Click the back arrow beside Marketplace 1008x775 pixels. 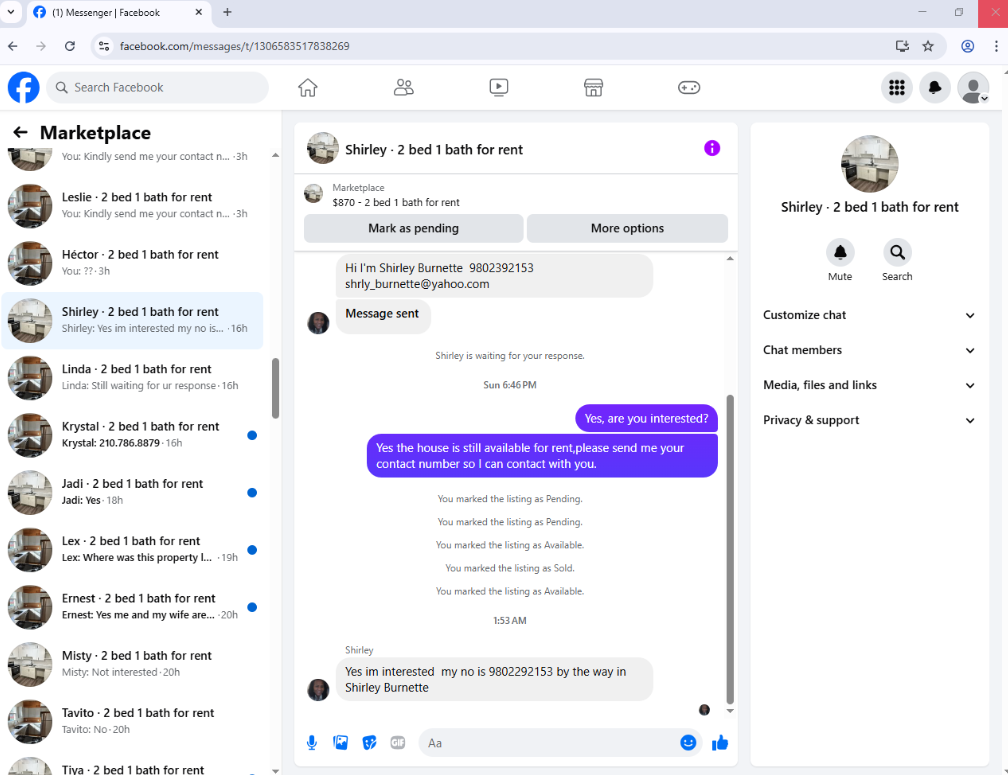(20, 132)
